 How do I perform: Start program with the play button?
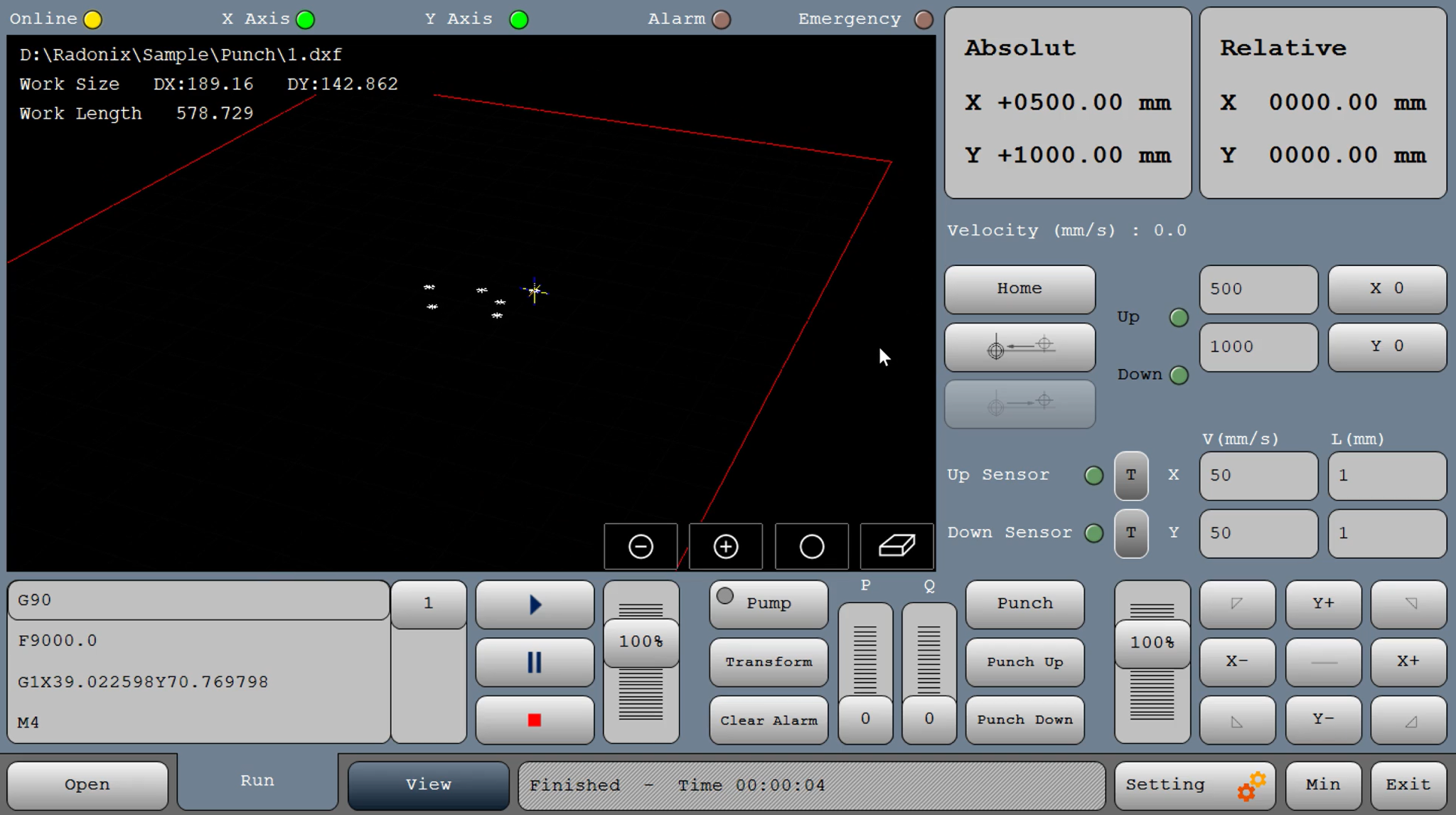pyautogui.click(x=535, y=604)
